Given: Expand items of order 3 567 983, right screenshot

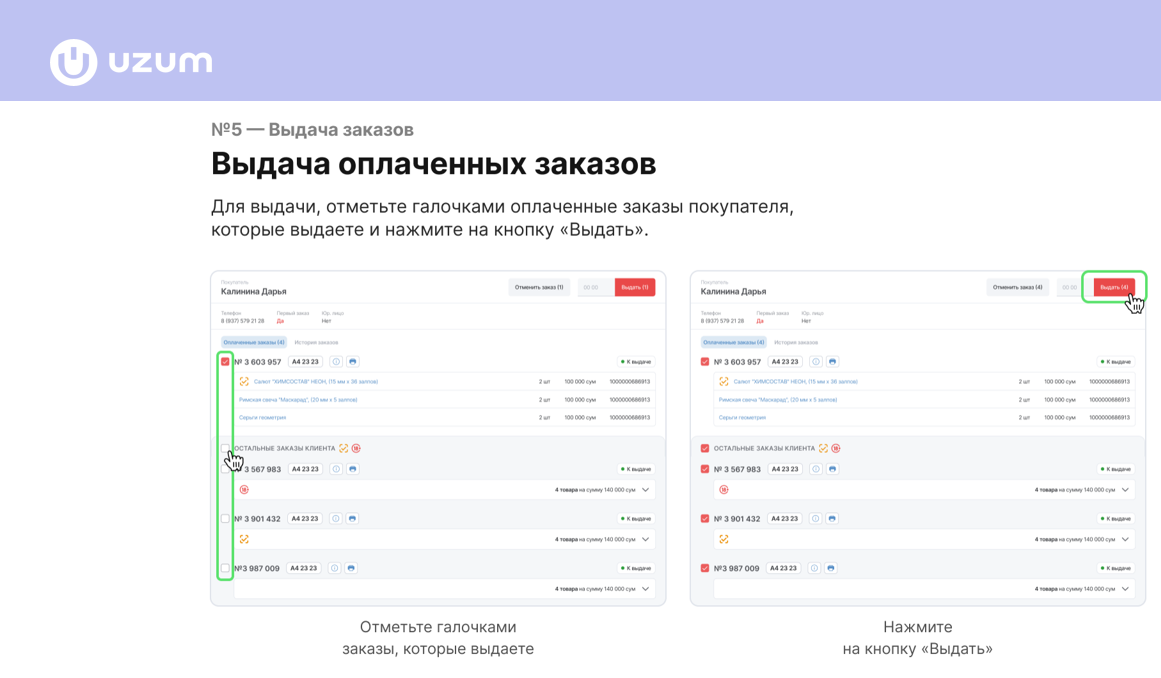Looking at the screenshot, I should pos(1125,490).
